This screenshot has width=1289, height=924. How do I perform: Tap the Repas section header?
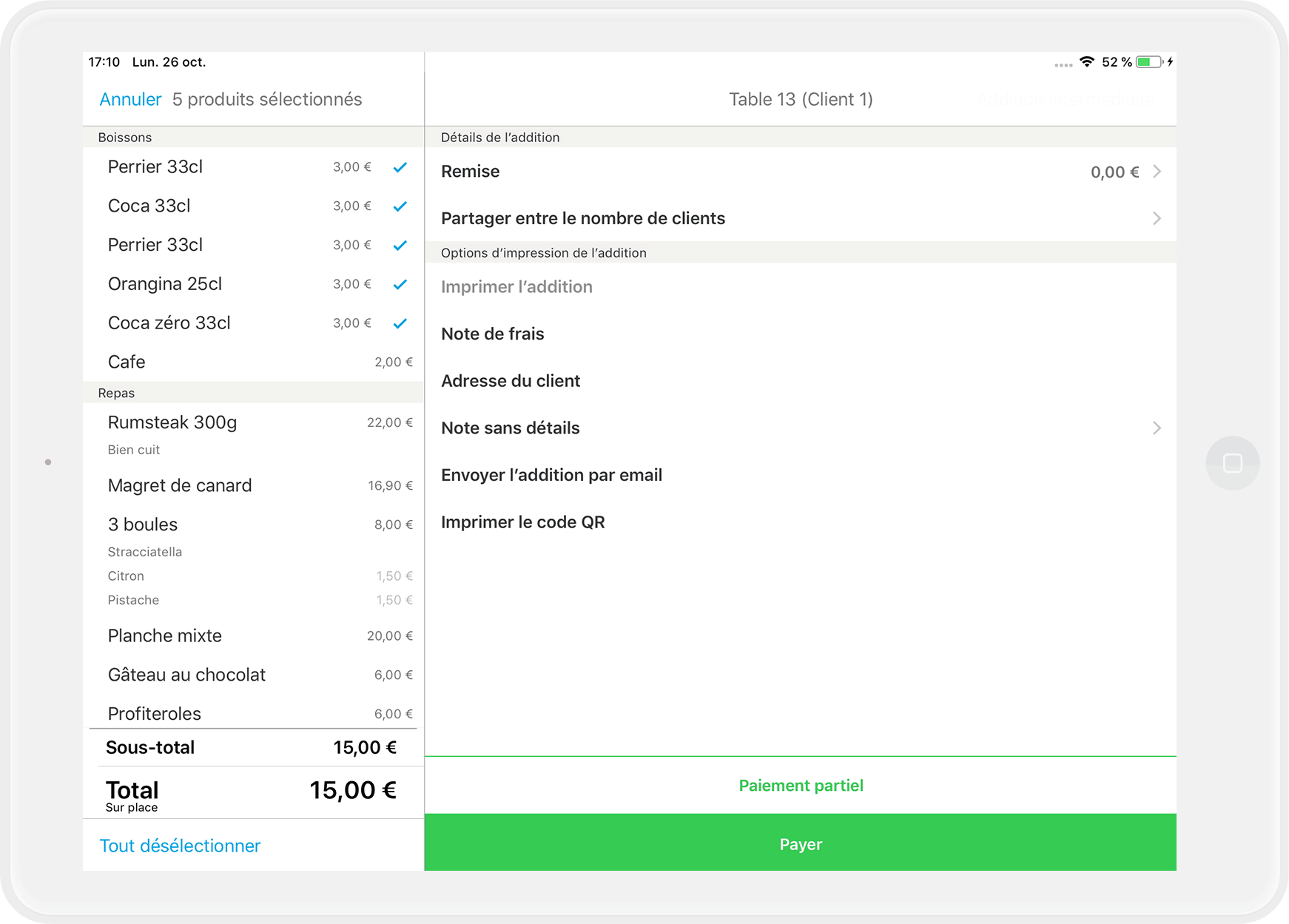coord(253,393)
